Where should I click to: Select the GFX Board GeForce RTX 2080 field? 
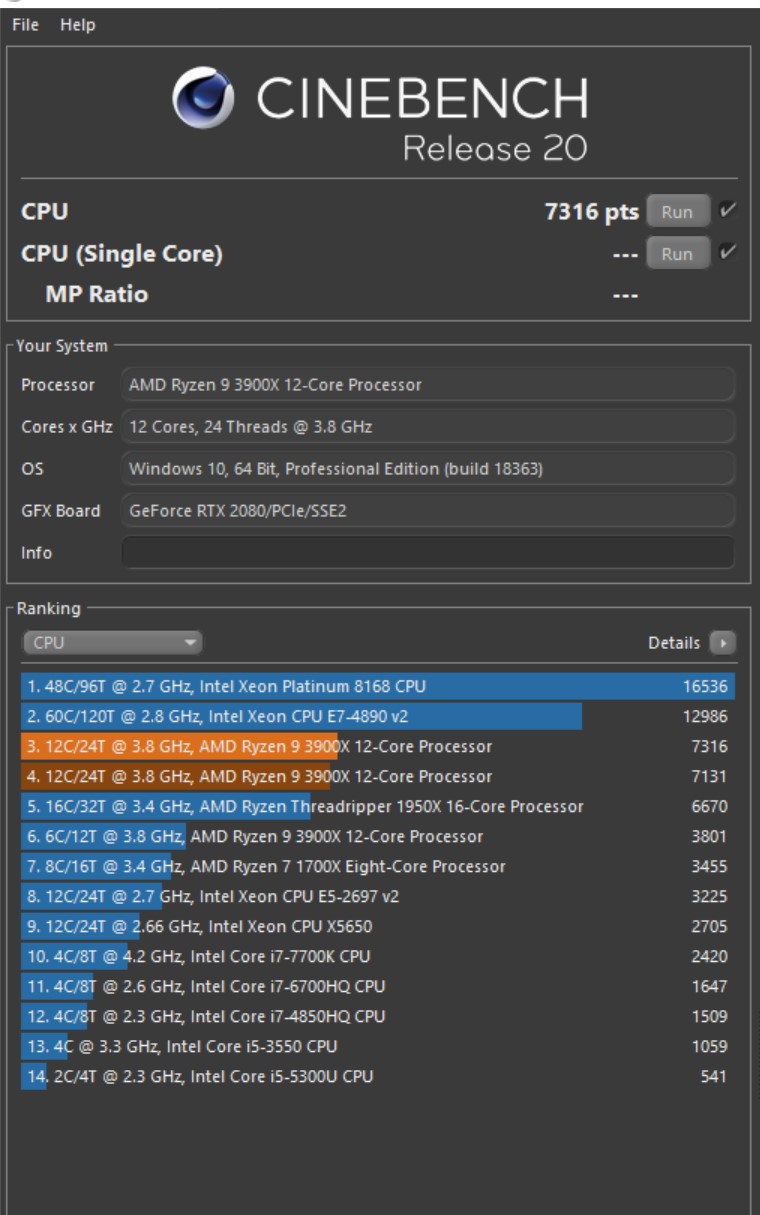(428, 511)
